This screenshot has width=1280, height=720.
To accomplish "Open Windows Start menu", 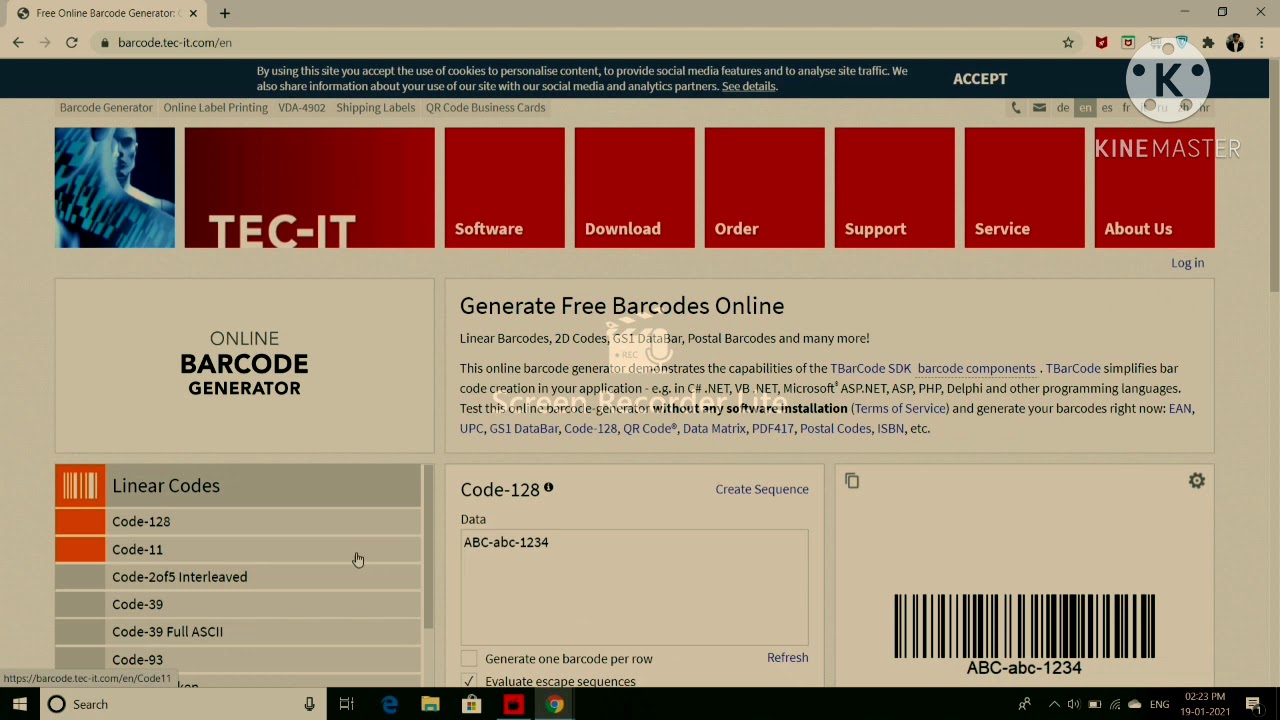I will coord(20,704).
